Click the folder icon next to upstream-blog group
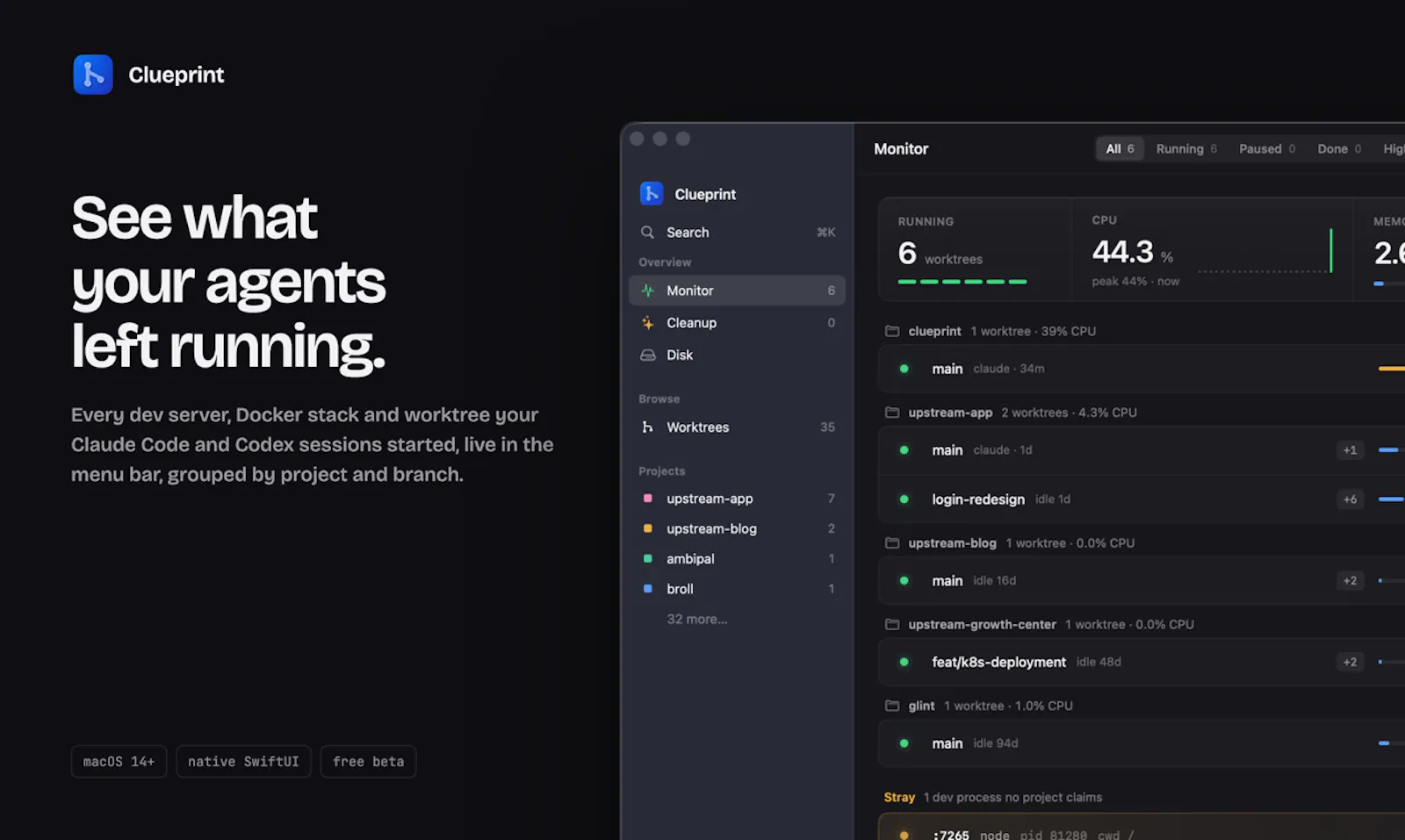This screenshot has width=1405, height=840. [x=892, y=543]
